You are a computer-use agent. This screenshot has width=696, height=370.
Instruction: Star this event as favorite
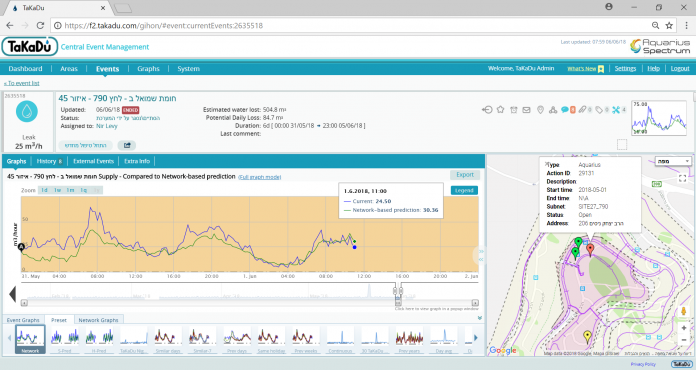point(500,110)
